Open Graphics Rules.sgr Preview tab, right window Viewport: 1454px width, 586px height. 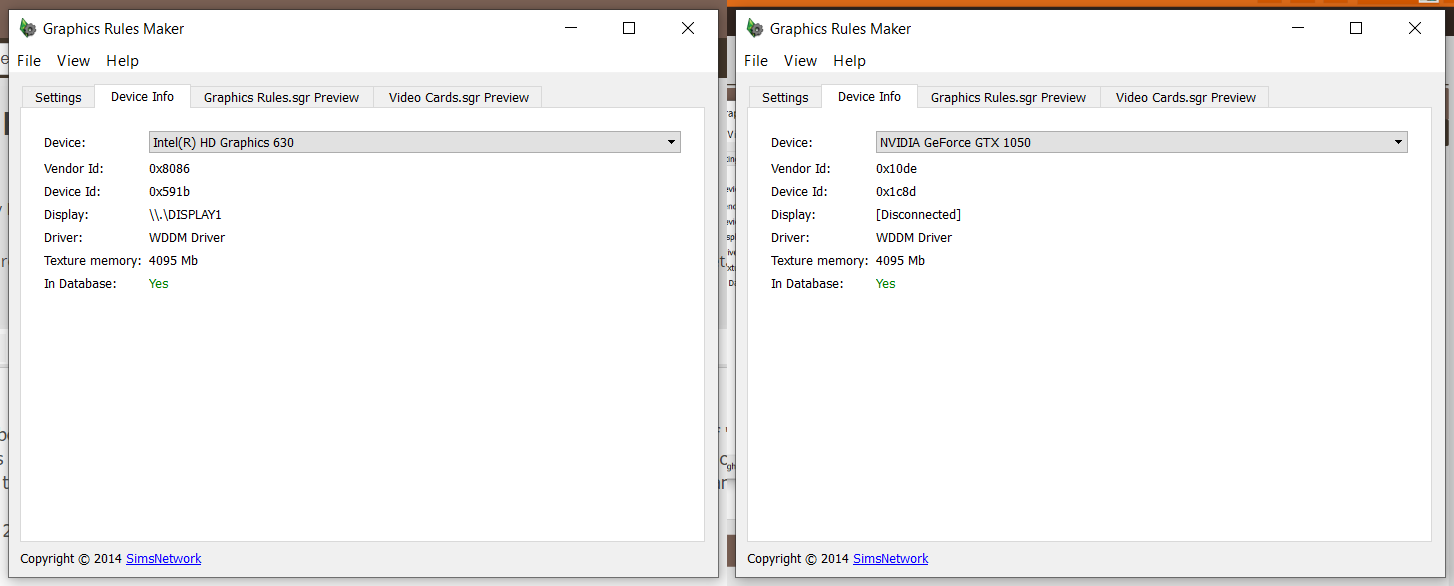1008,97
